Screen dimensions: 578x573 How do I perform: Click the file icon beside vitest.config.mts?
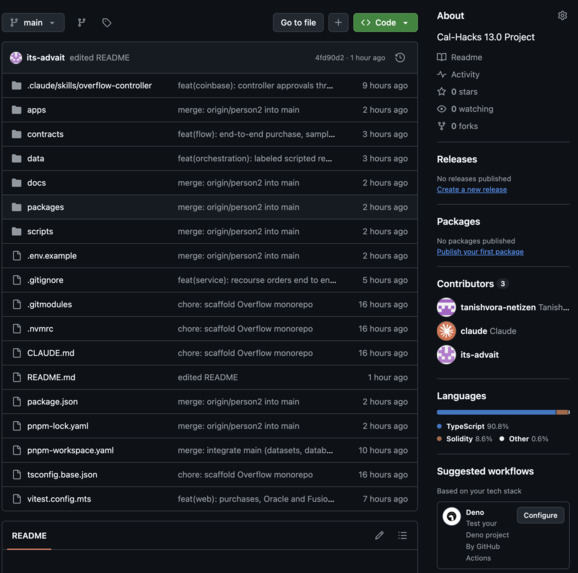[x=17, y=499]
